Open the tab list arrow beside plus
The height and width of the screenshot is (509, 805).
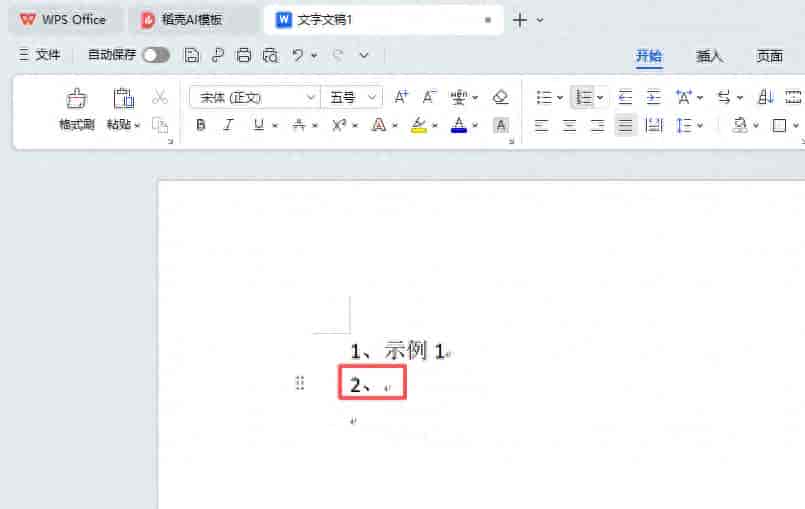click(540, 20)
